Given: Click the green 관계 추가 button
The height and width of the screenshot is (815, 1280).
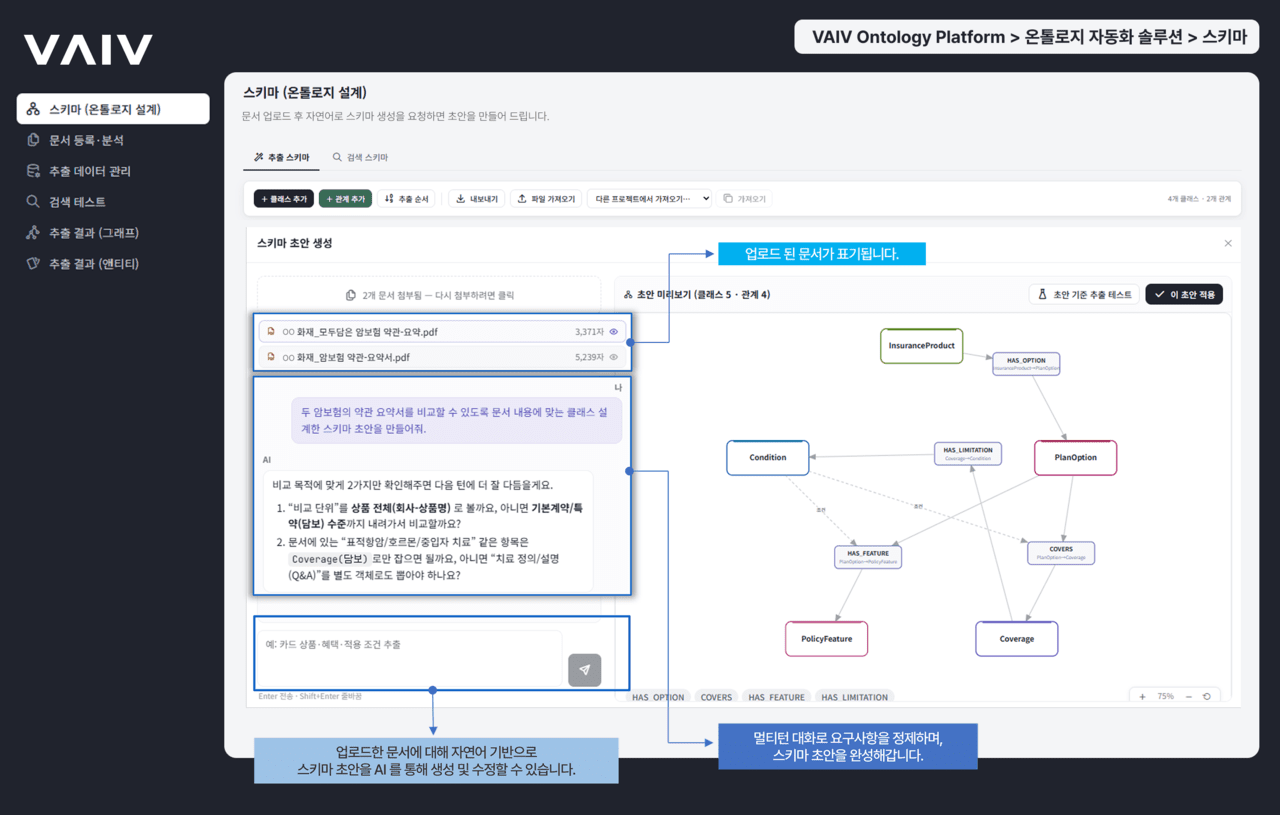Looking at the screenshot, I should (x=345, y=199).
